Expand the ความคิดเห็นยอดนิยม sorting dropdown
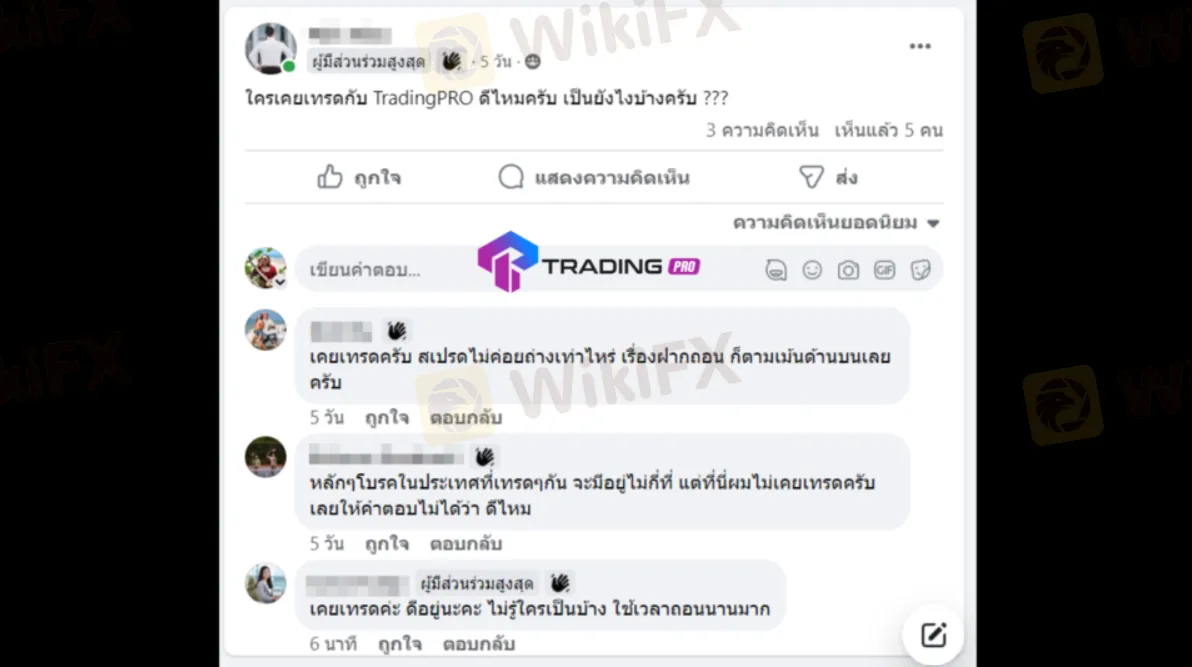This screenshot has height=667, width=1192. 836,223
